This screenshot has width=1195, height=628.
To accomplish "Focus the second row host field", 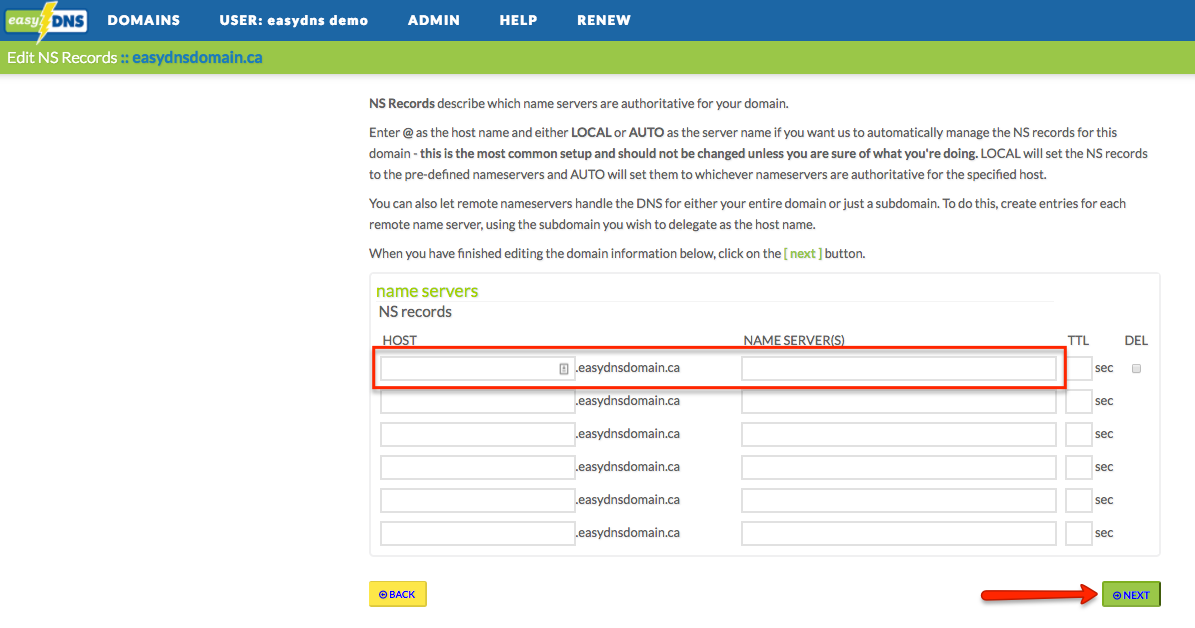I will (478, 402).
